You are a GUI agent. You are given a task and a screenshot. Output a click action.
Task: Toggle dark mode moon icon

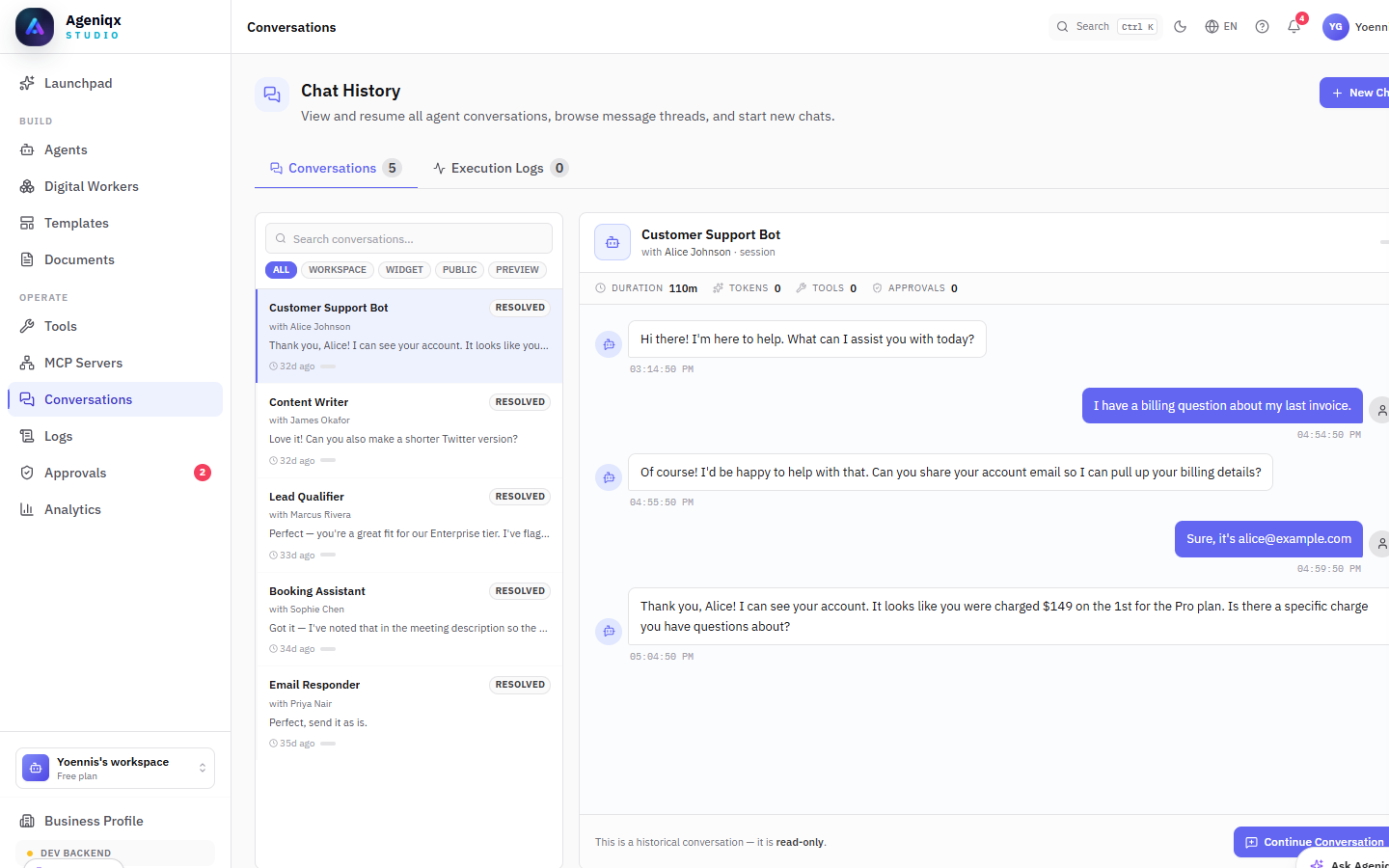click(1180, 27)
